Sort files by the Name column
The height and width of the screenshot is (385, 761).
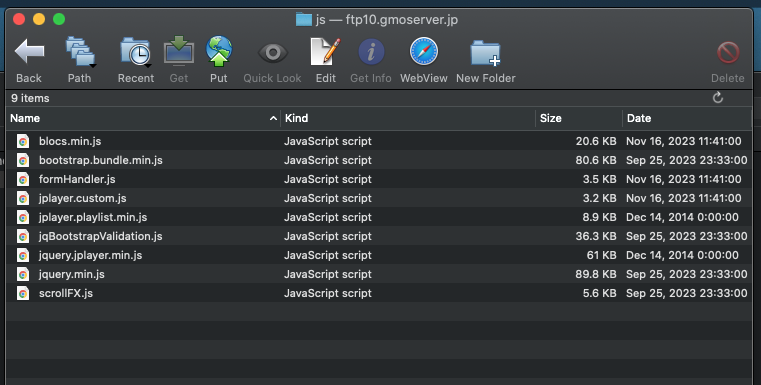click(25, 118)
